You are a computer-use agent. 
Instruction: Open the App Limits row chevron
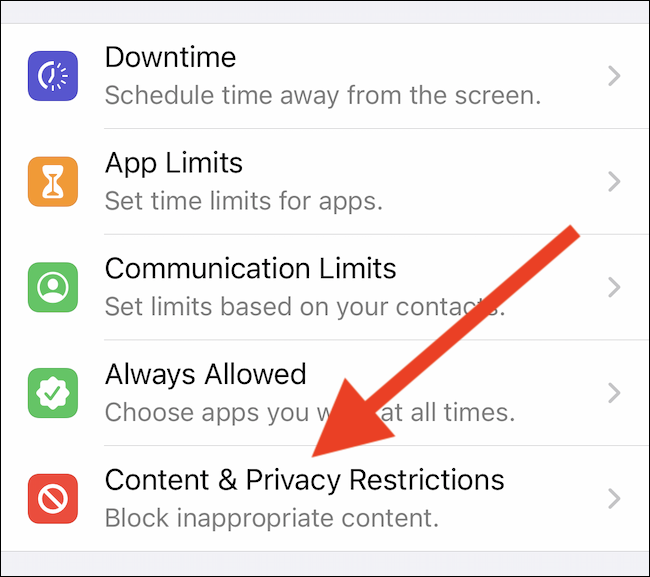point(614,182)
